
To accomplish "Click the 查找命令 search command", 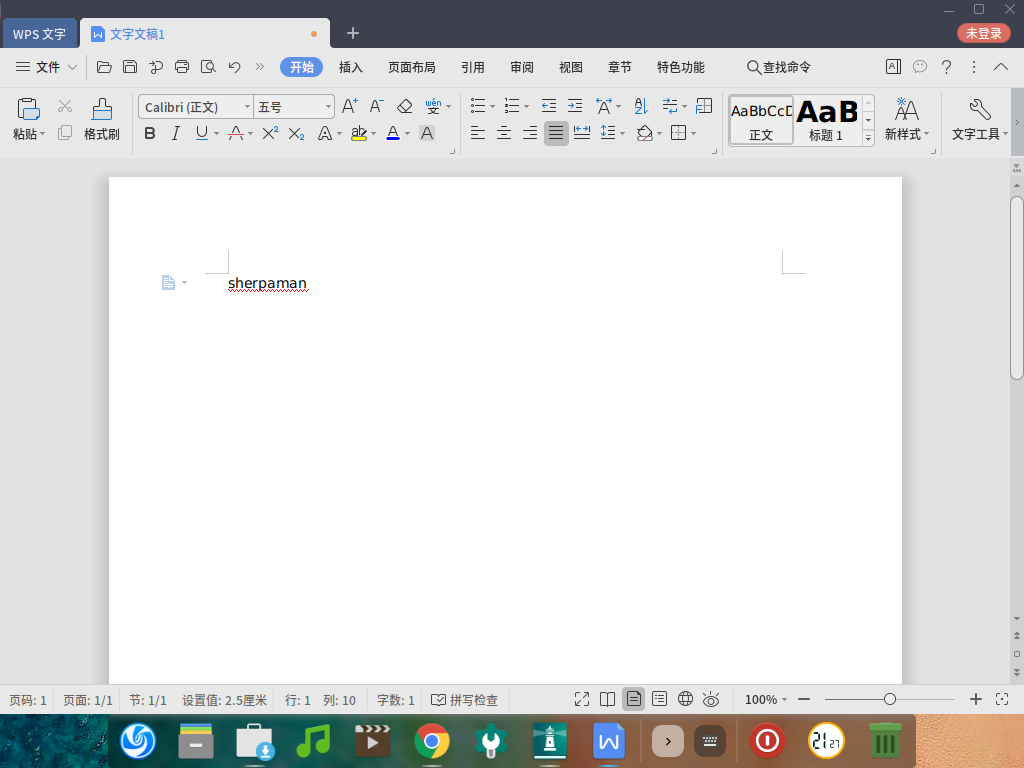I will (x=778, y=67).
